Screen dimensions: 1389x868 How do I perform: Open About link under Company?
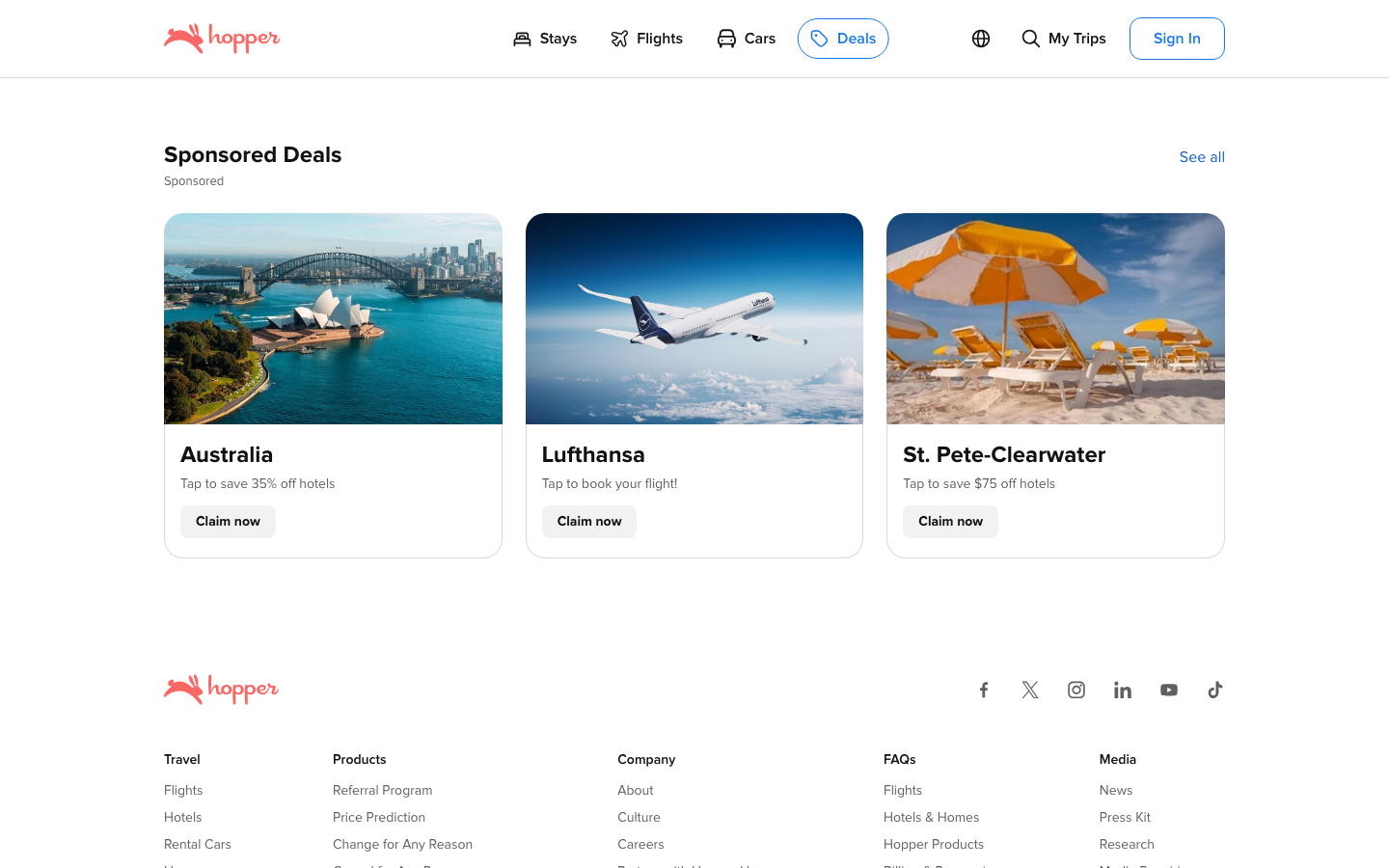coord(636,790)
